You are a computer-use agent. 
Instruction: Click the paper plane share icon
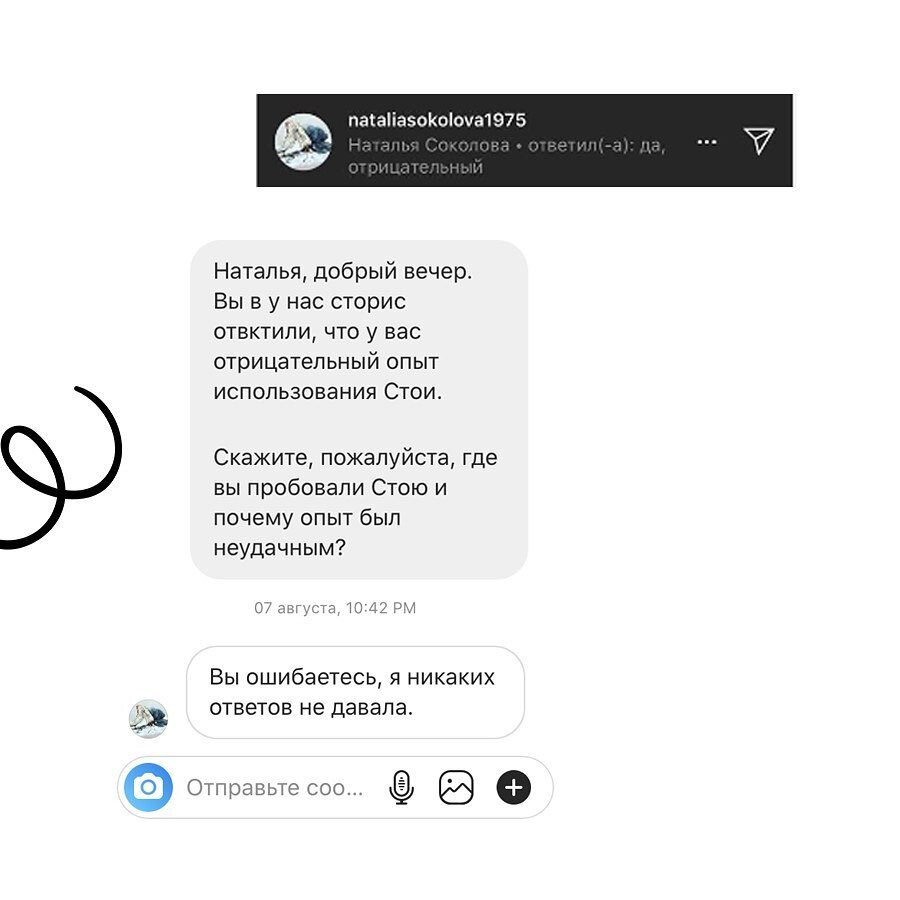pyautogui.click(x=759, y=141)
